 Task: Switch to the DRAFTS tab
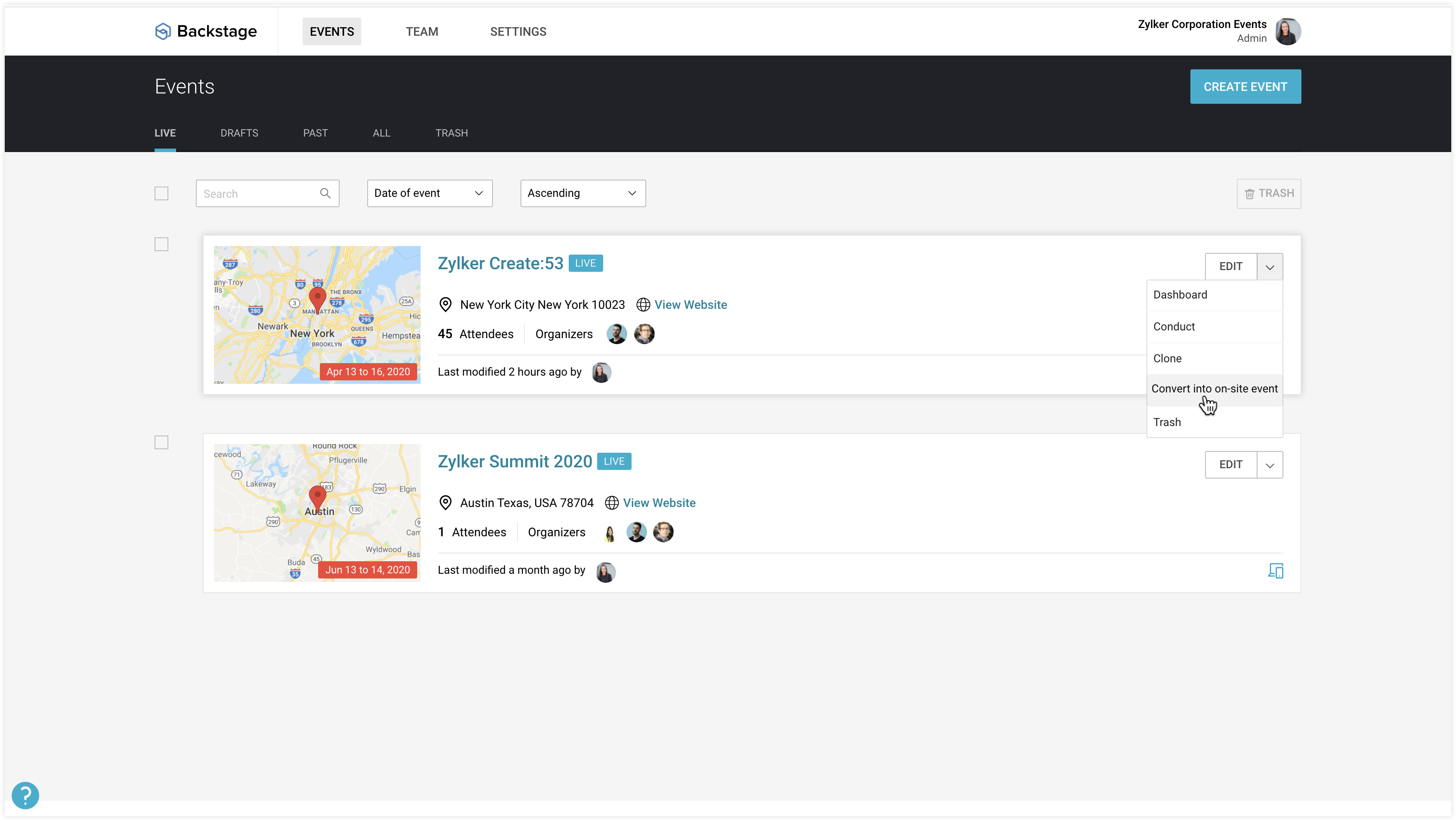point(239,133)
